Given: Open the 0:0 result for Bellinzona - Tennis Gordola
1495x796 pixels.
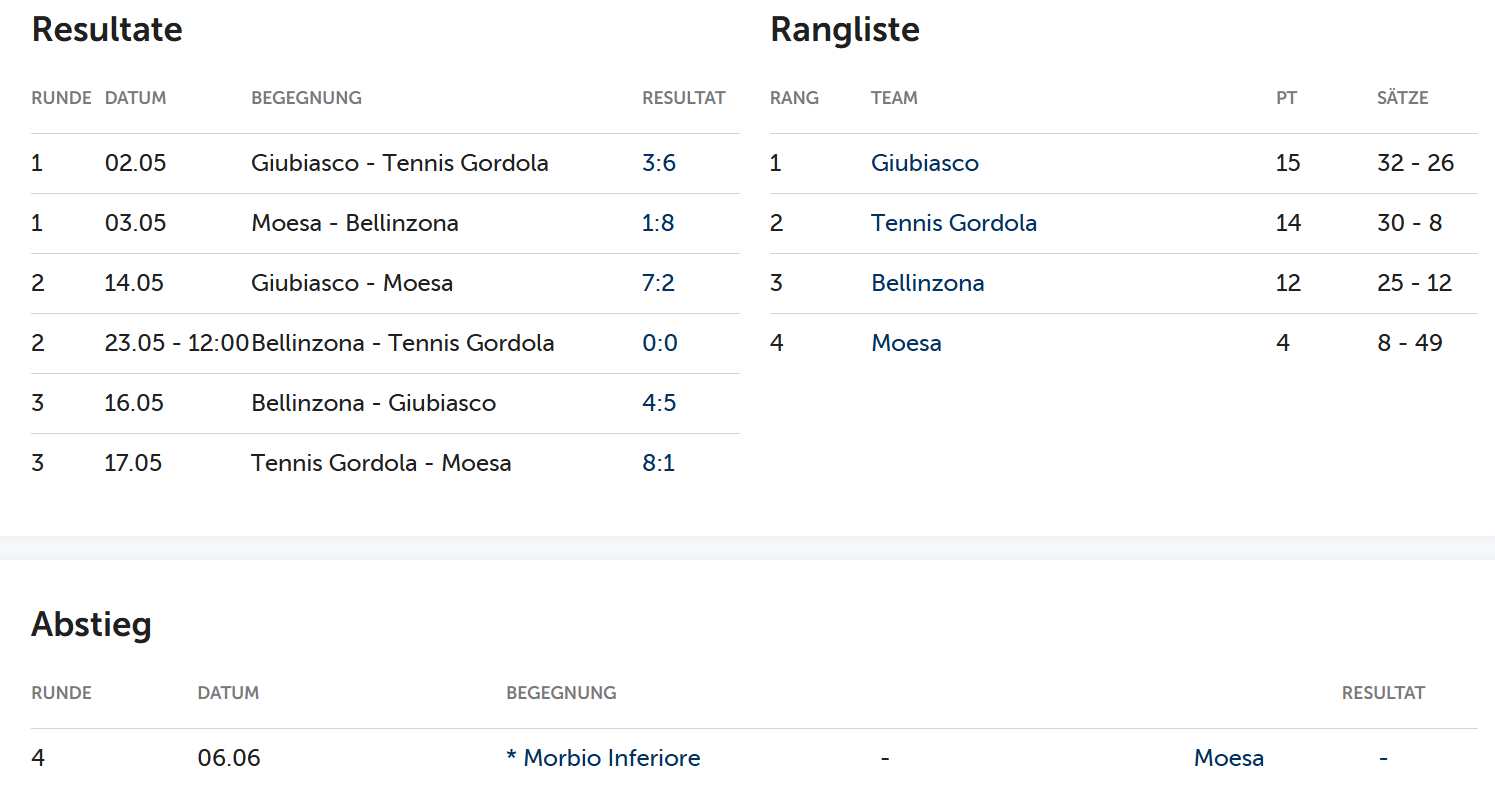Looking at the screenshot, I should (x=660, y=343).
